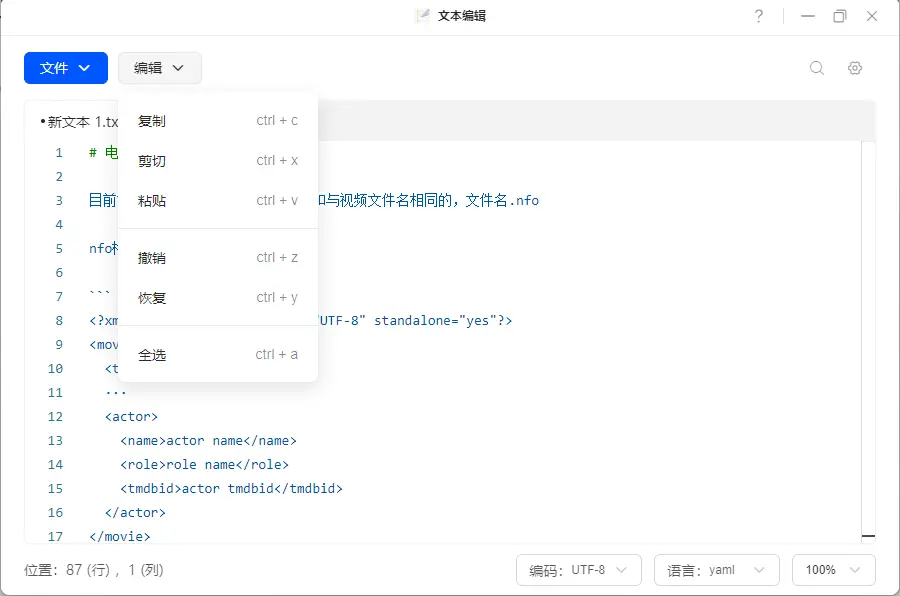Click the help question mark icon
This screenshot has height=596, width=900.
pos(759,16)
